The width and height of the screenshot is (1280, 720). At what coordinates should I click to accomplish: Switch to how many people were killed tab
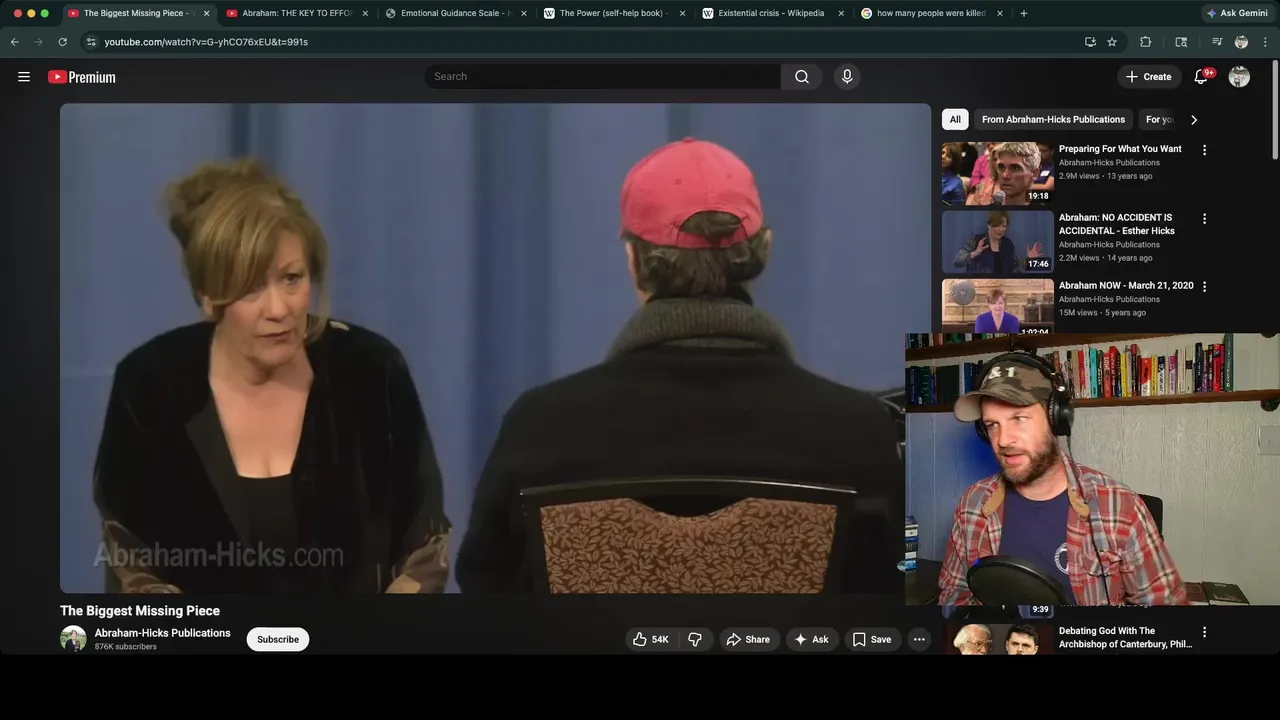(x=931, y=13)
